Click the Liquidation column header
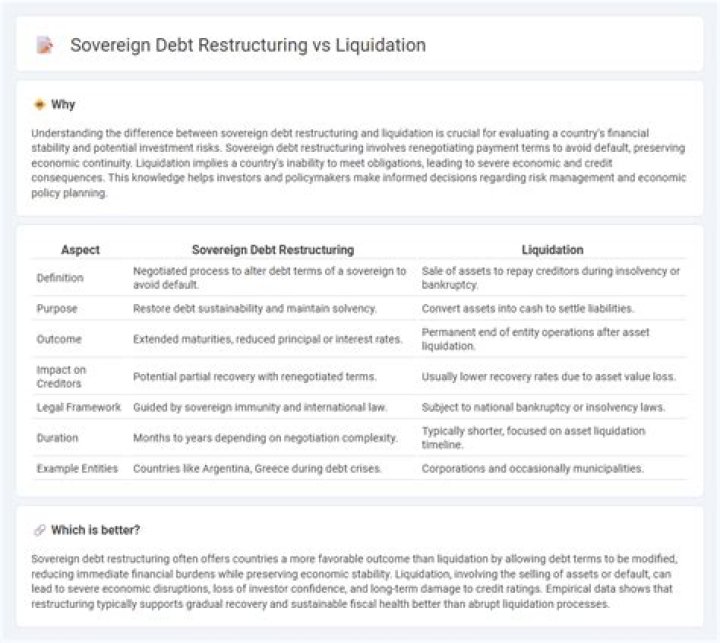The width and height of the screenshot is (720, 643). click(x=552, y=250)
